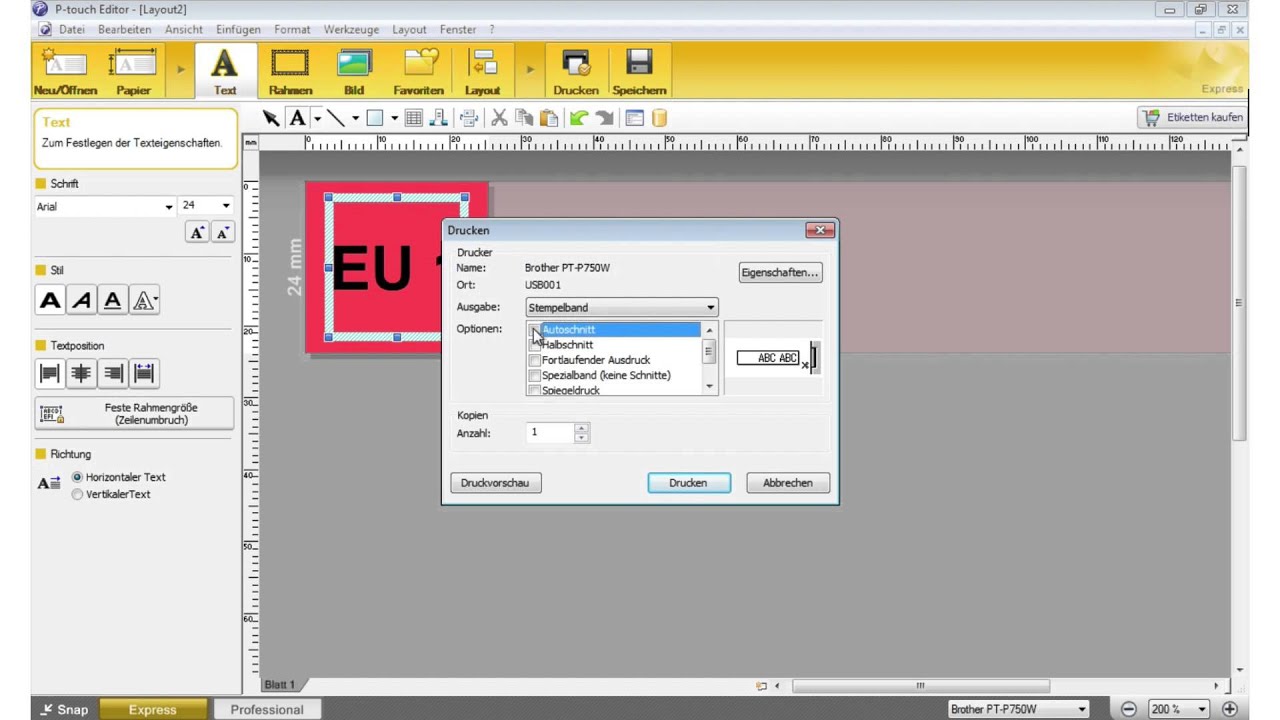Select the line drawing tool
Screen dimensions: 1280x720
pos(336,118)
